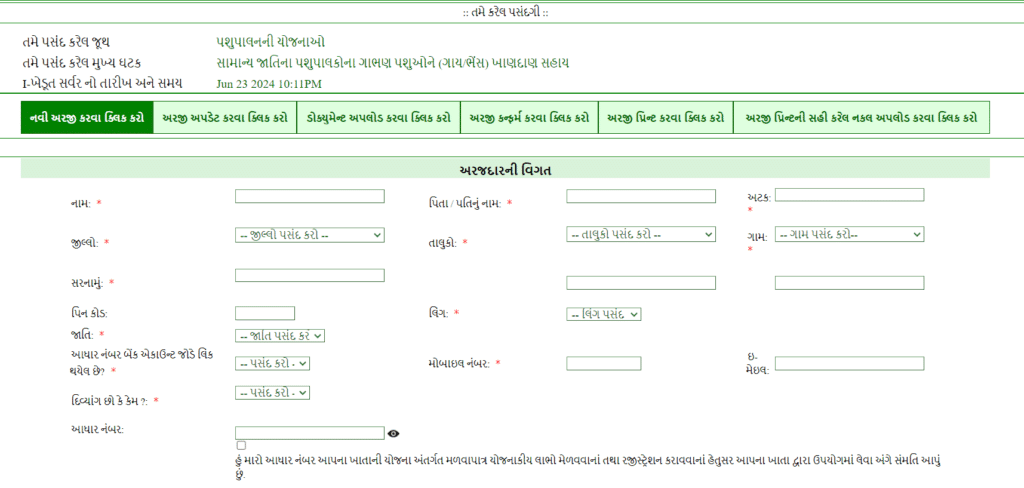The image size is (1024, 488).
Task: Click the નામ input field
Action: coord(310,196)
